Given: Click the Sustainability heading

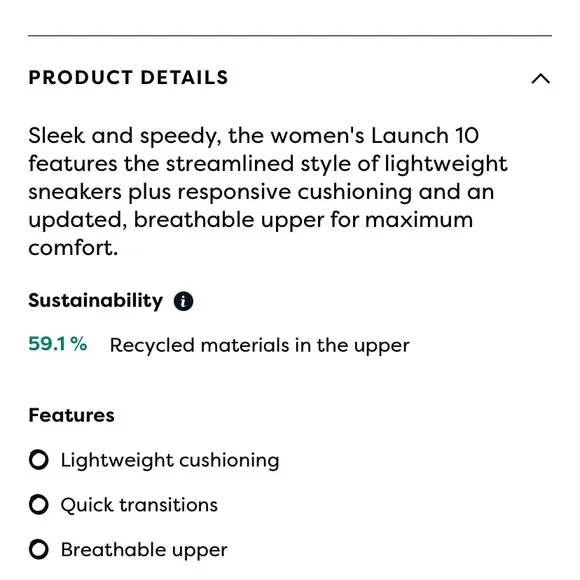Looking at the screenshot, I should pyautogui.click(x=95, y=300).
